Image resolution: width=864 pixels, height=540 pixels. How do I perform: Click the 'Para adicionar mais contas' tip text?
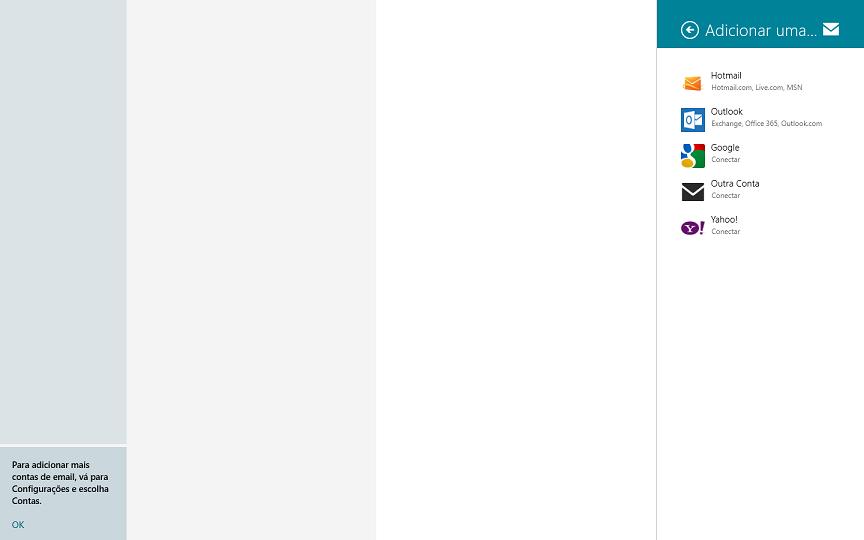pos(60,483)
